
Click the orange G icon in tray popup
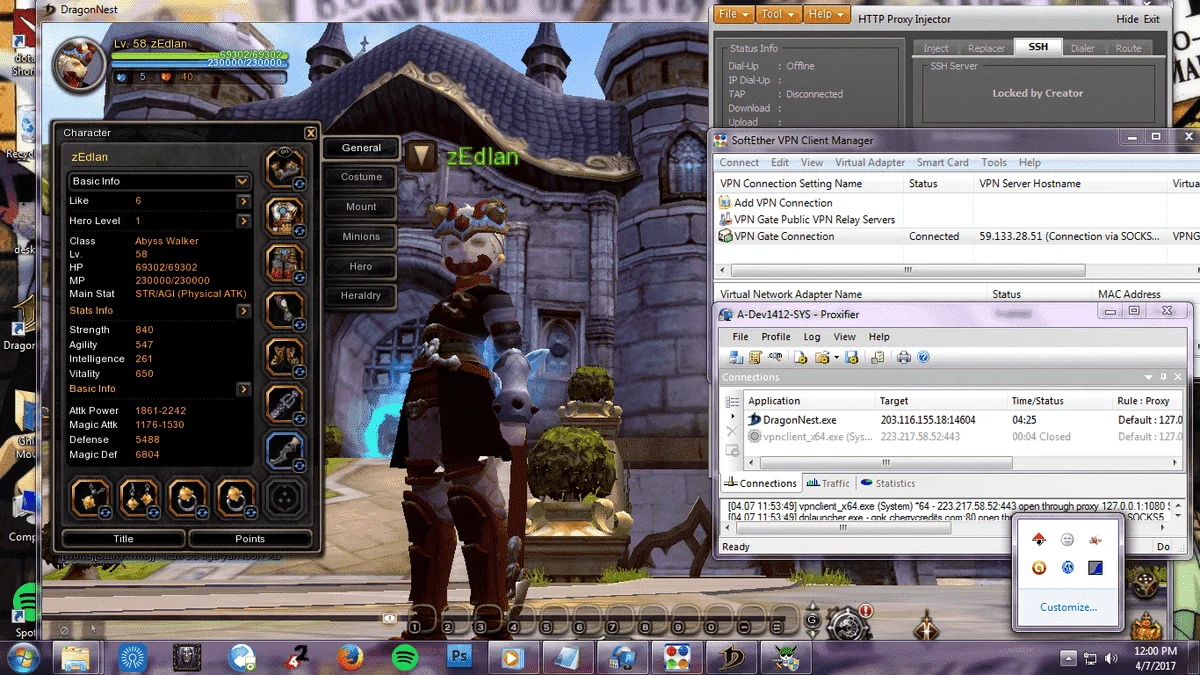[x=1039, y=568]
